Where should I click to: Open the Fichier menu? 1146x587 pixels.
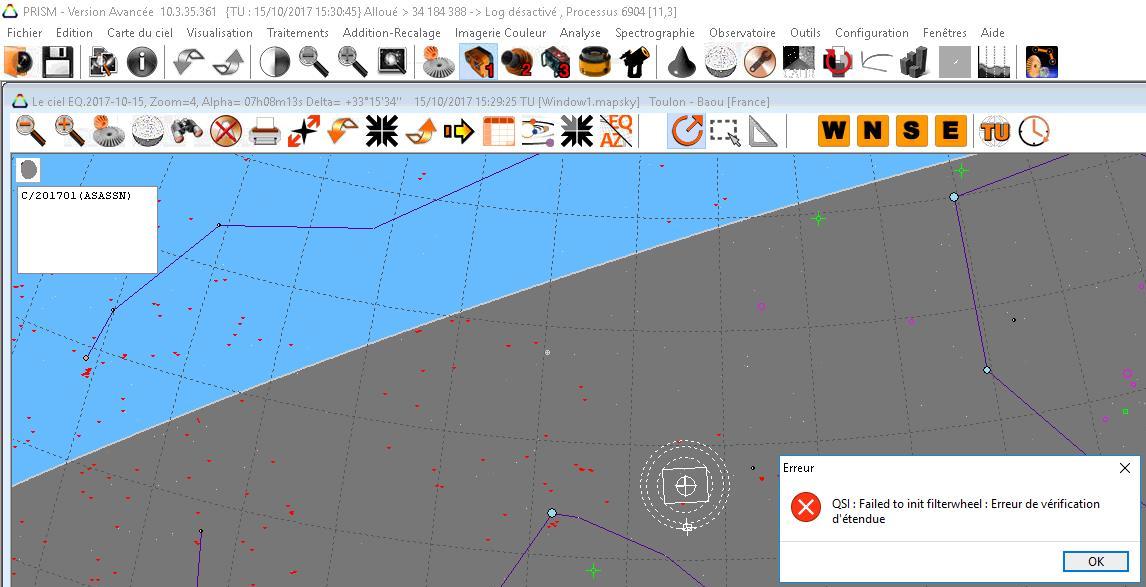24,33
